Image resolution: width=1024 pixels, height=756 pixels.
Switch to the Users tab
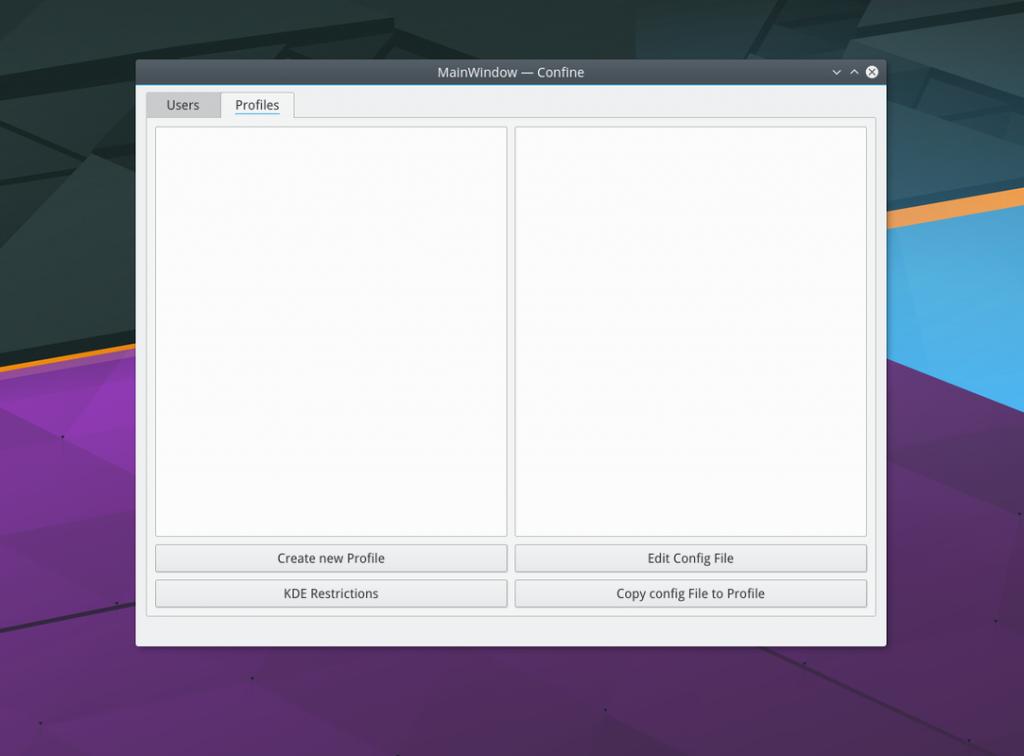tap(183, 105)
